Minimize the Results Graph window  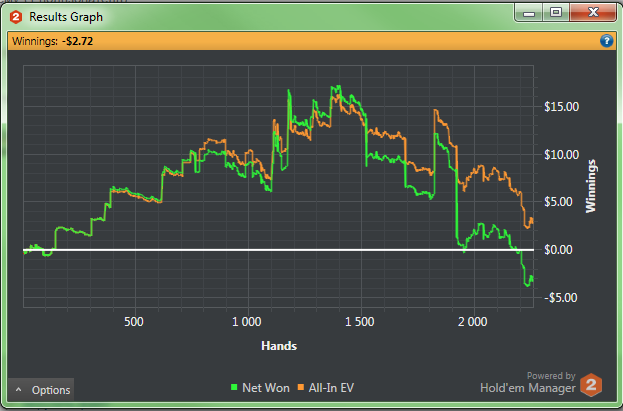(x=529, y=13)
